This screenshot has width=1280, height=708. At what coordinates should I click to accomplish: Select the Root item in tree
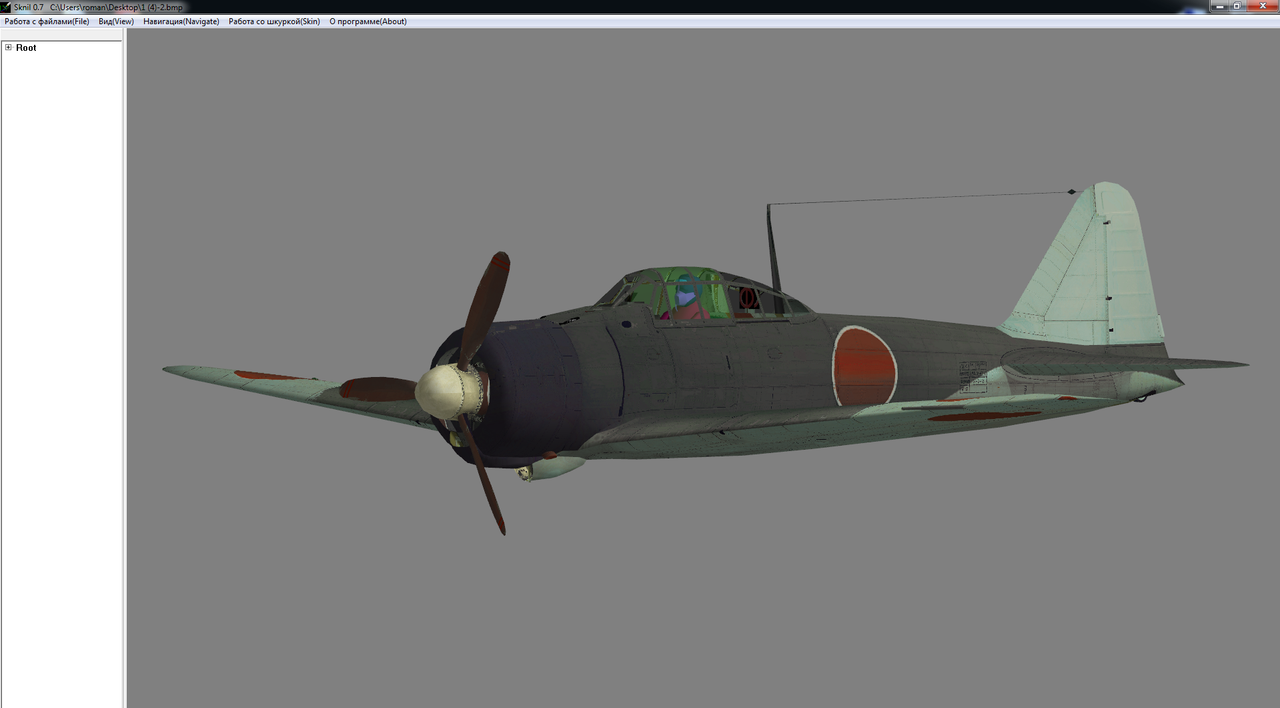pos(26,48)
